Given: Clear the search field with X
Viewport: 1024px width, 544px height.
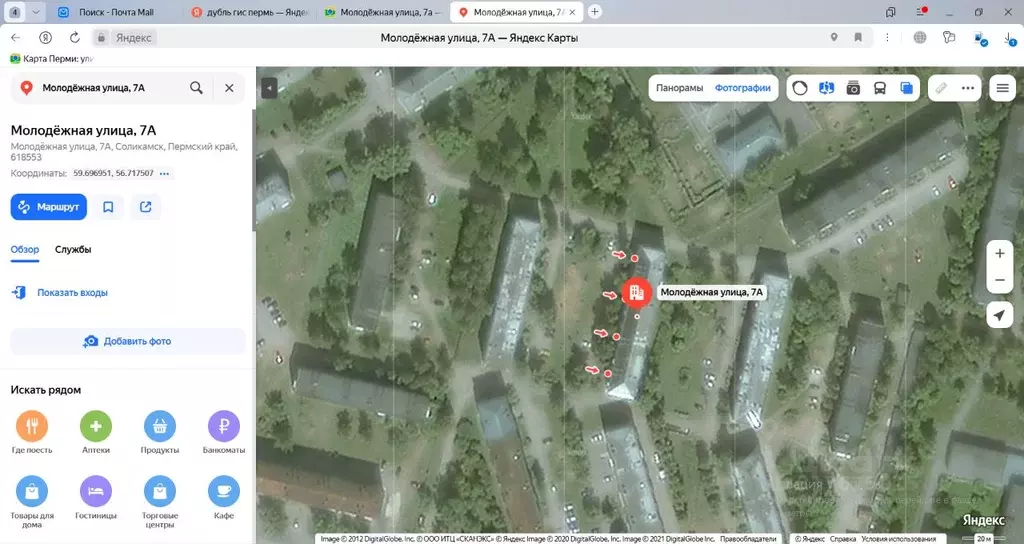Looking at the screenshot, I should pyautogui.click(x=229, y=88).
